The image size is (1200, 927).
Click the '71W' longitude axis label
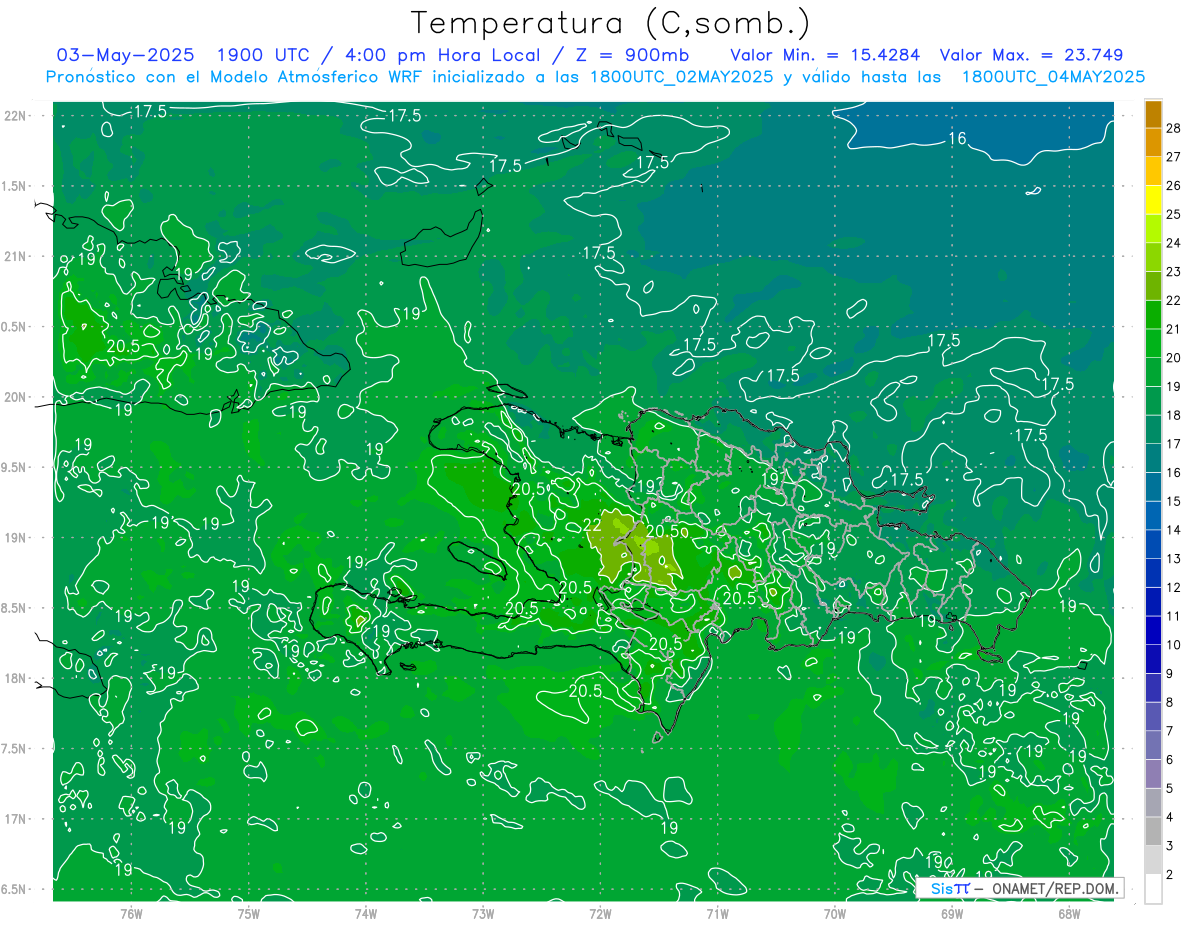717,913
